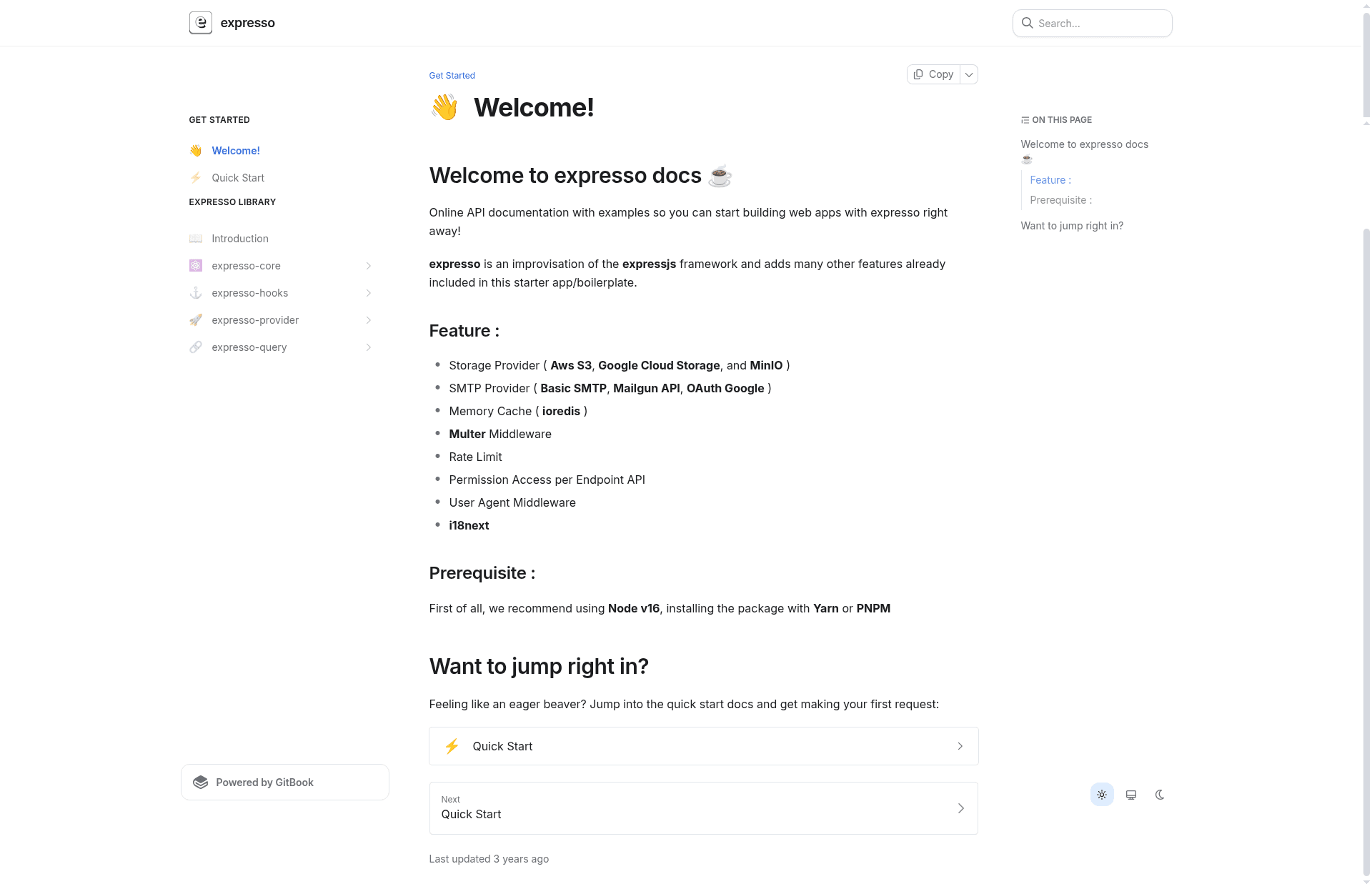Click the expresso site title

247,23
